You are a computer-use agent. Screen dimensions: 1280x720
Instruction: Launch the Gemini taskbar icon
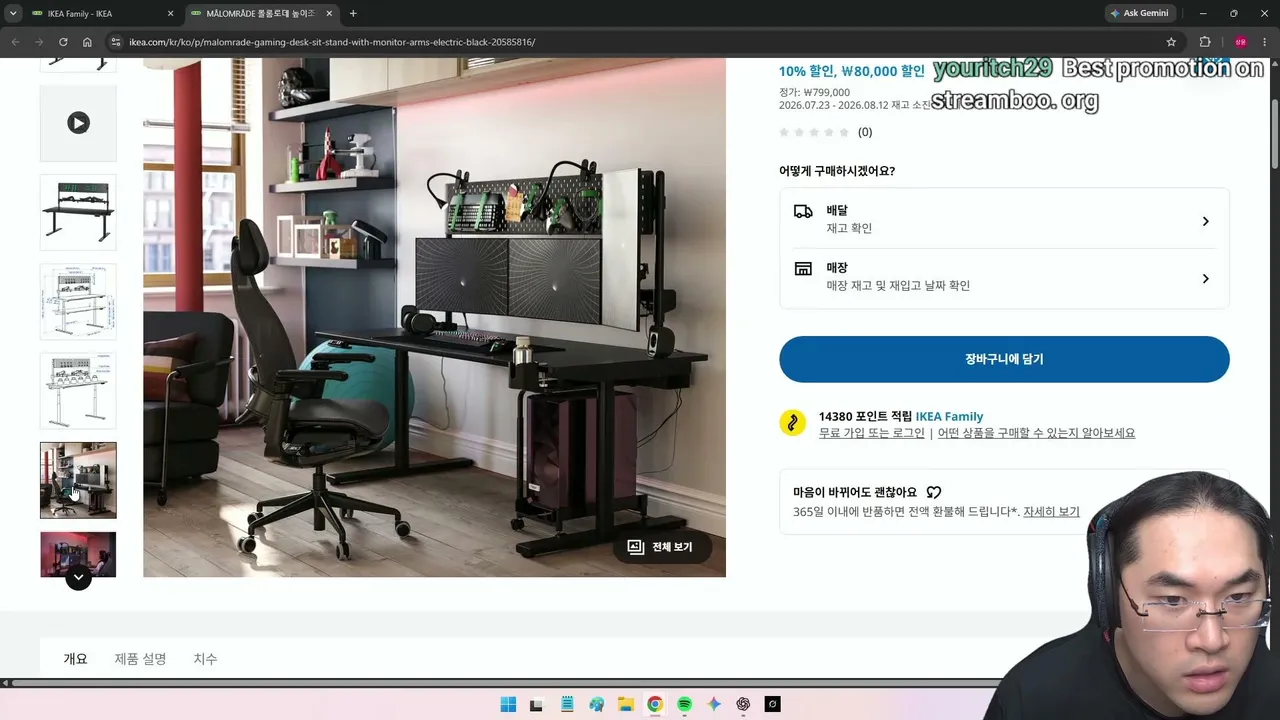tap(714, 704)
